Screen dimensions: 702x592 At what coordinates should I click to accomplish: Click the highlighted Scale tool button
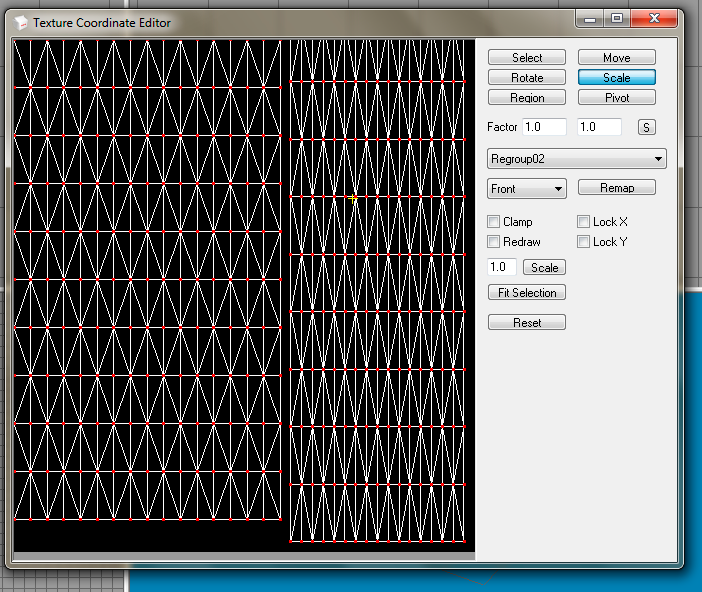[x=616, y=77]
